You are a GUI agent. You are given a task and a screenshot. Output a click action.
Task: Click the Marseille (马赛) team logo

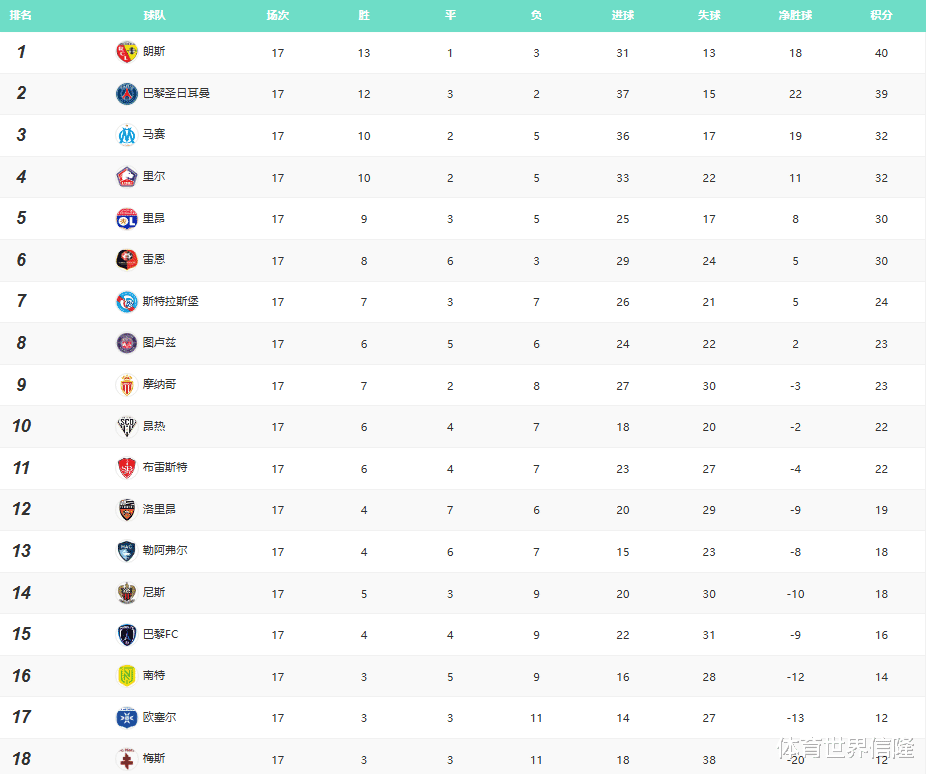pos(126,135)
